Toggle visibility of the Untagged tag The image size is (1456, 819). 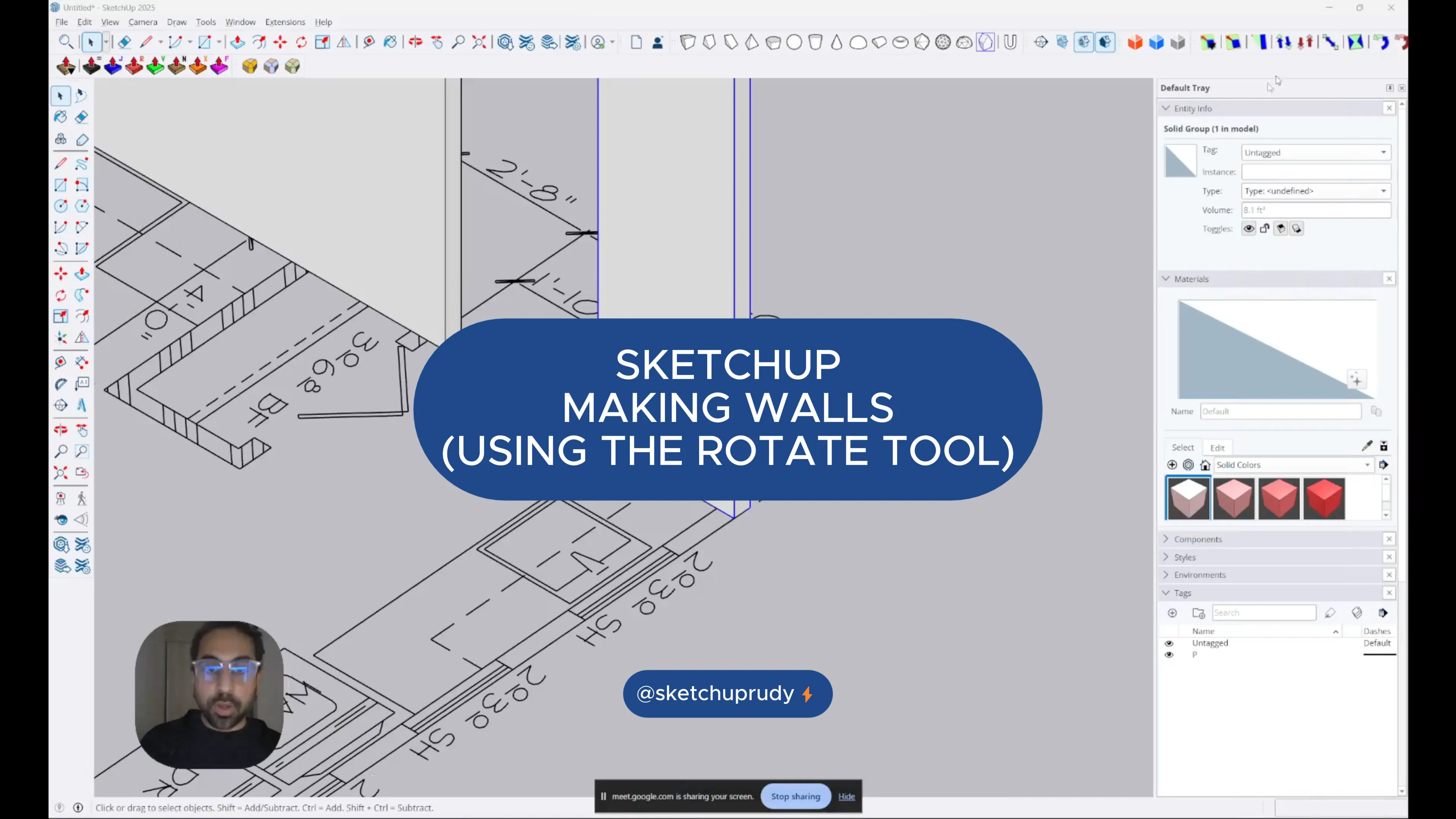[x=1169, y=643]
